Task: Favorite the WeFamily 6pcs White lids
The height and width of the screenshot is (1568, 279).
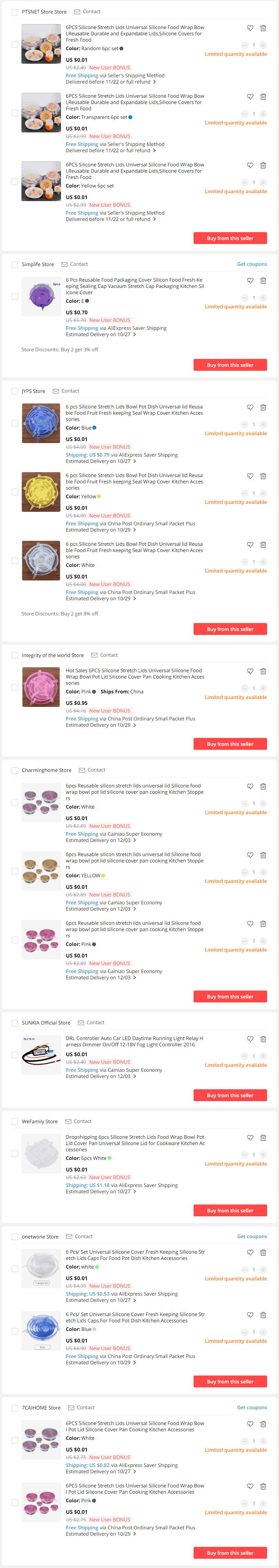Action: [x=250, y=1138]
